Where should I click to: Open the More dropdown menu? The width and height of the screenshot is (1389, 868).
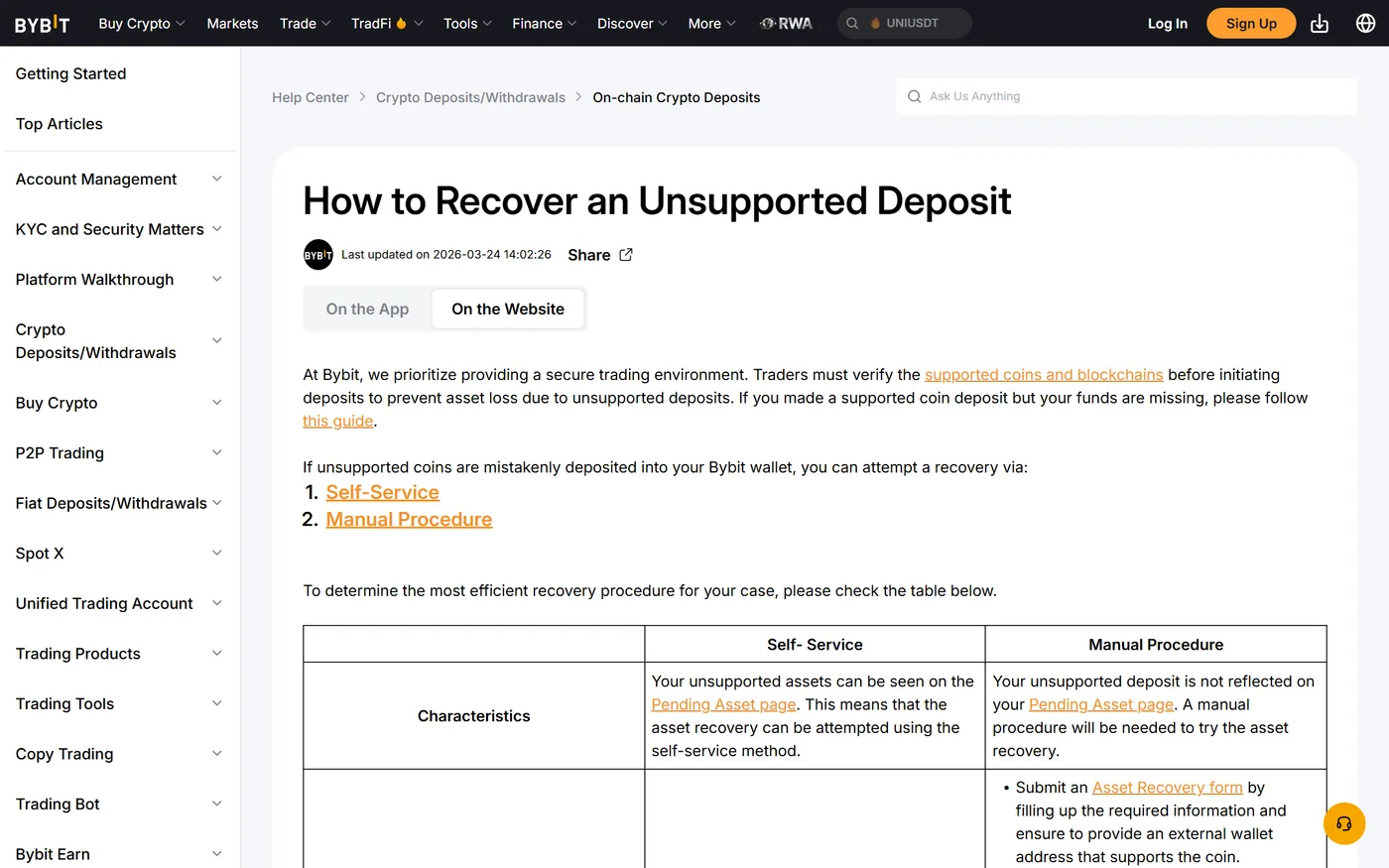coord(712,23)
